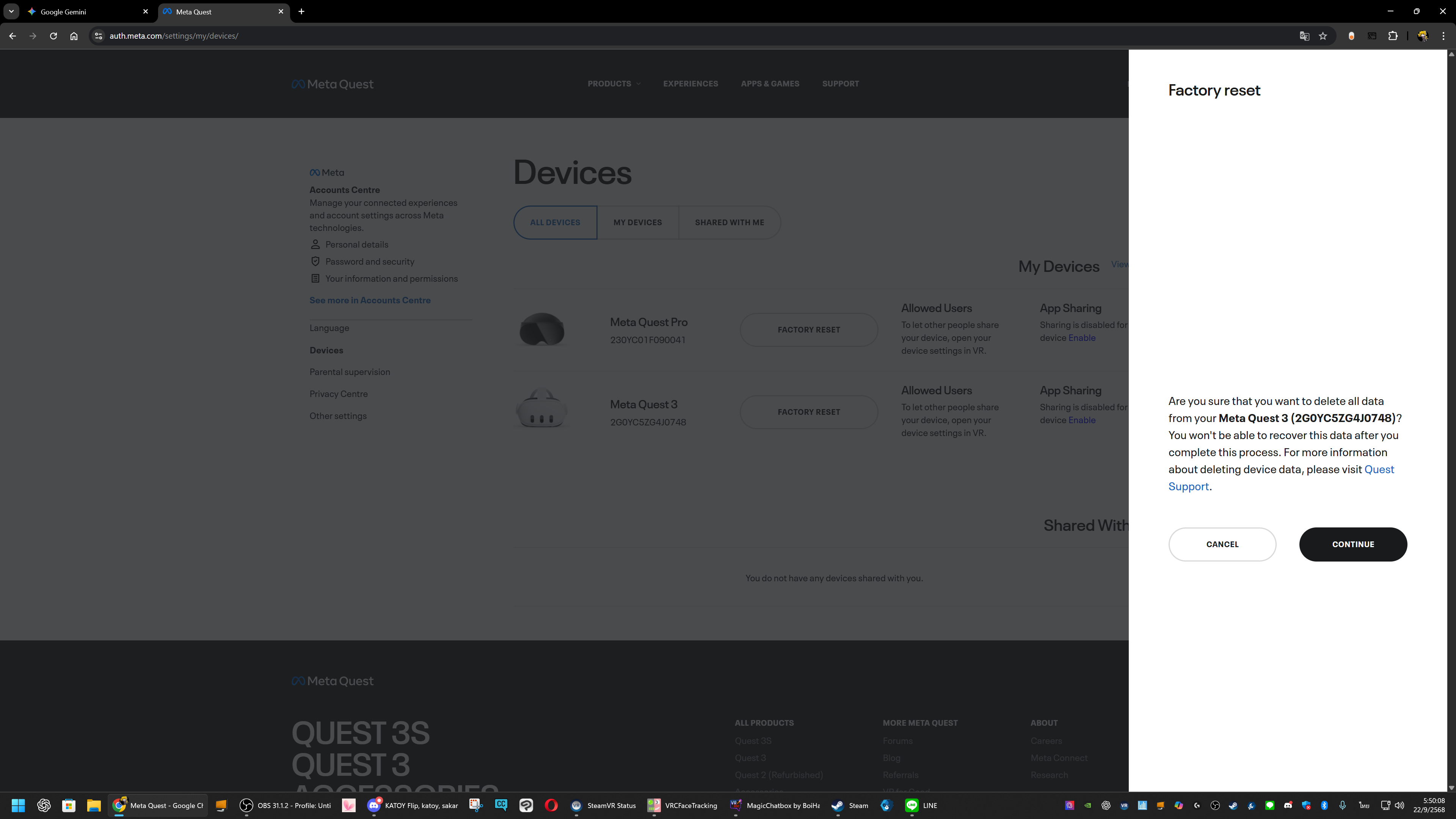The width and height of the screenshot is (1456, 819).
Task: Confirm factory reset with CONTINUE button
Action: [1352, 544]
